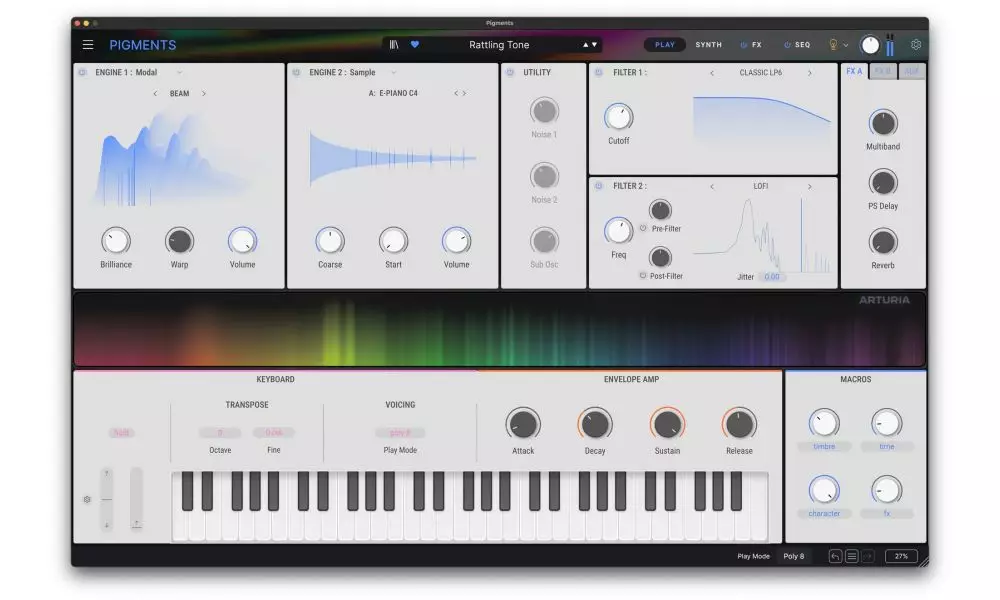The image size is (1000, 600).
Task: Expand the dropdown beside the lightbulb icon
Action: pyautogui.click(x=846, y=45)
